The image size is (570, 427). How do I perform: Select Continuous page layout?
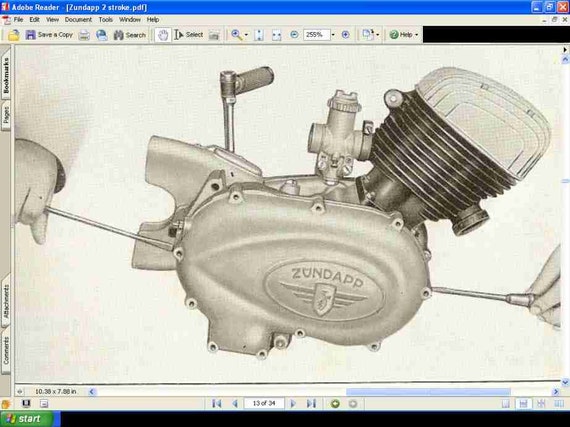point(523,403)
